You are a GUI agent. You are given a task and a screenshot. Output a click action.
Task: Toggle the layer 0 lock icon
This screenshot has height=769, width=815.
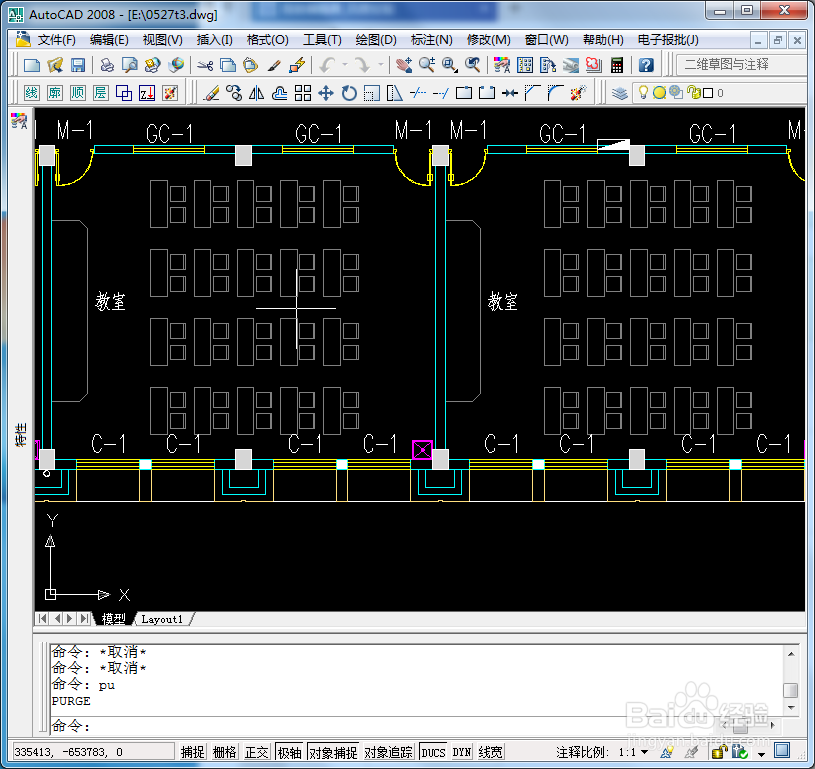(693, 93)
